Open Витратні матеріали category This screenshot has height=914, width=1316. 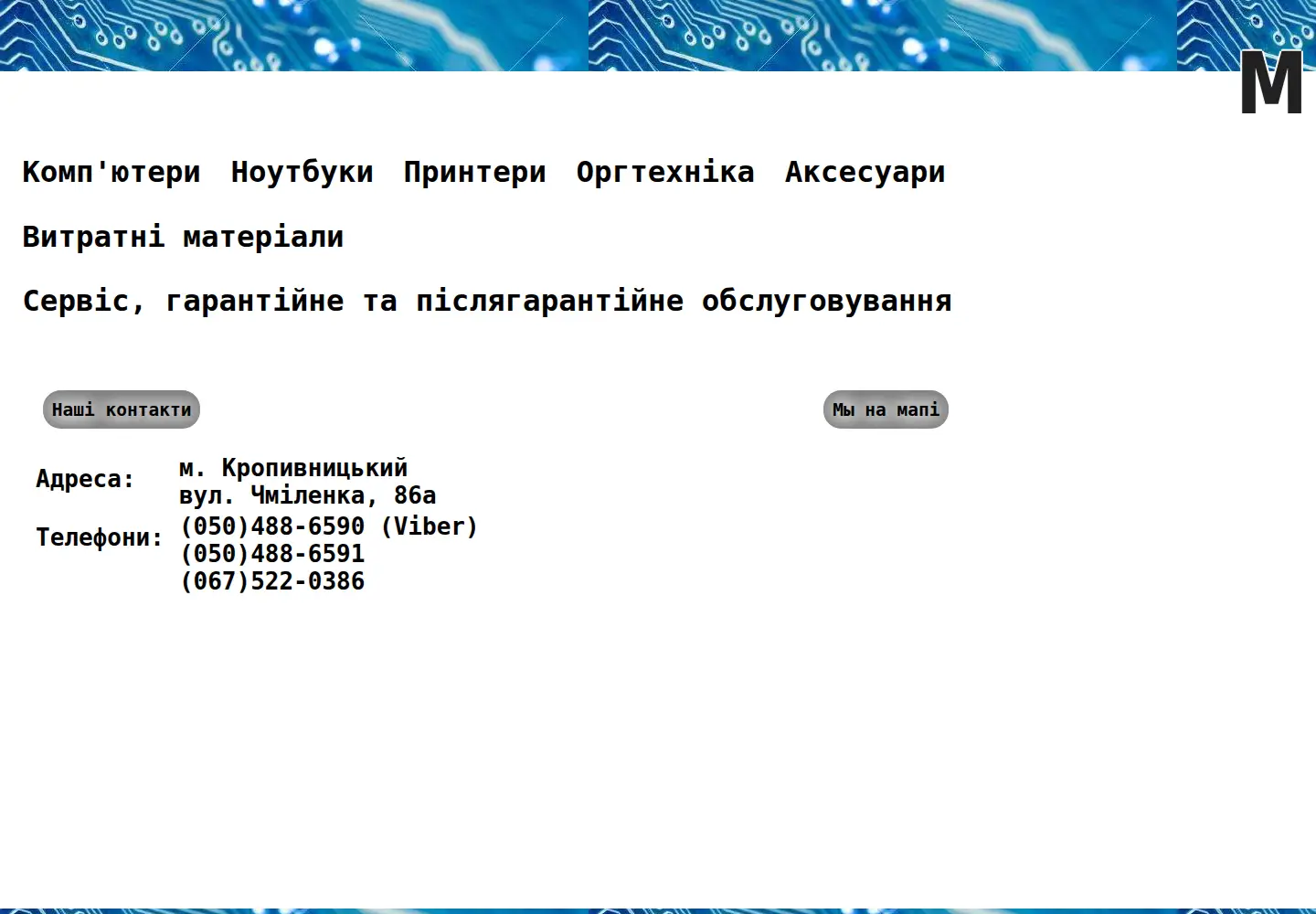183,237
